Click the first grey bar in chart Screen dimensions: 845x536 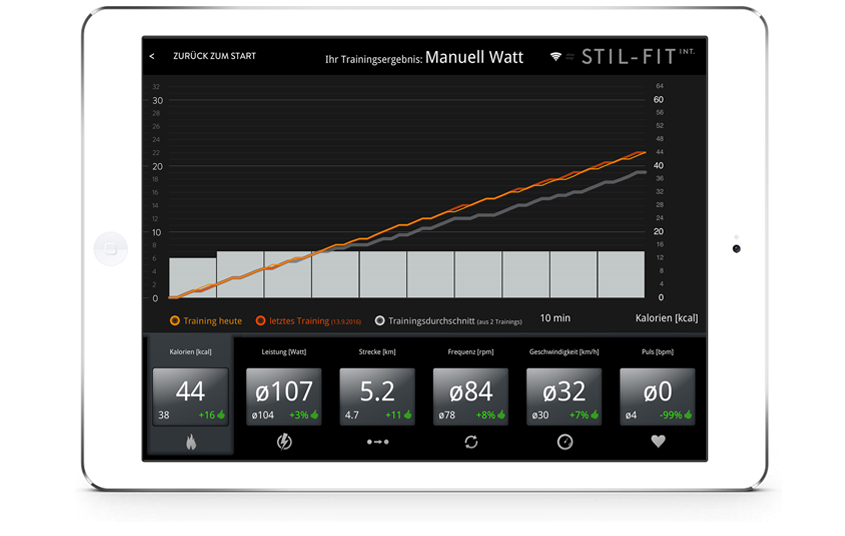tap(192, 277)
